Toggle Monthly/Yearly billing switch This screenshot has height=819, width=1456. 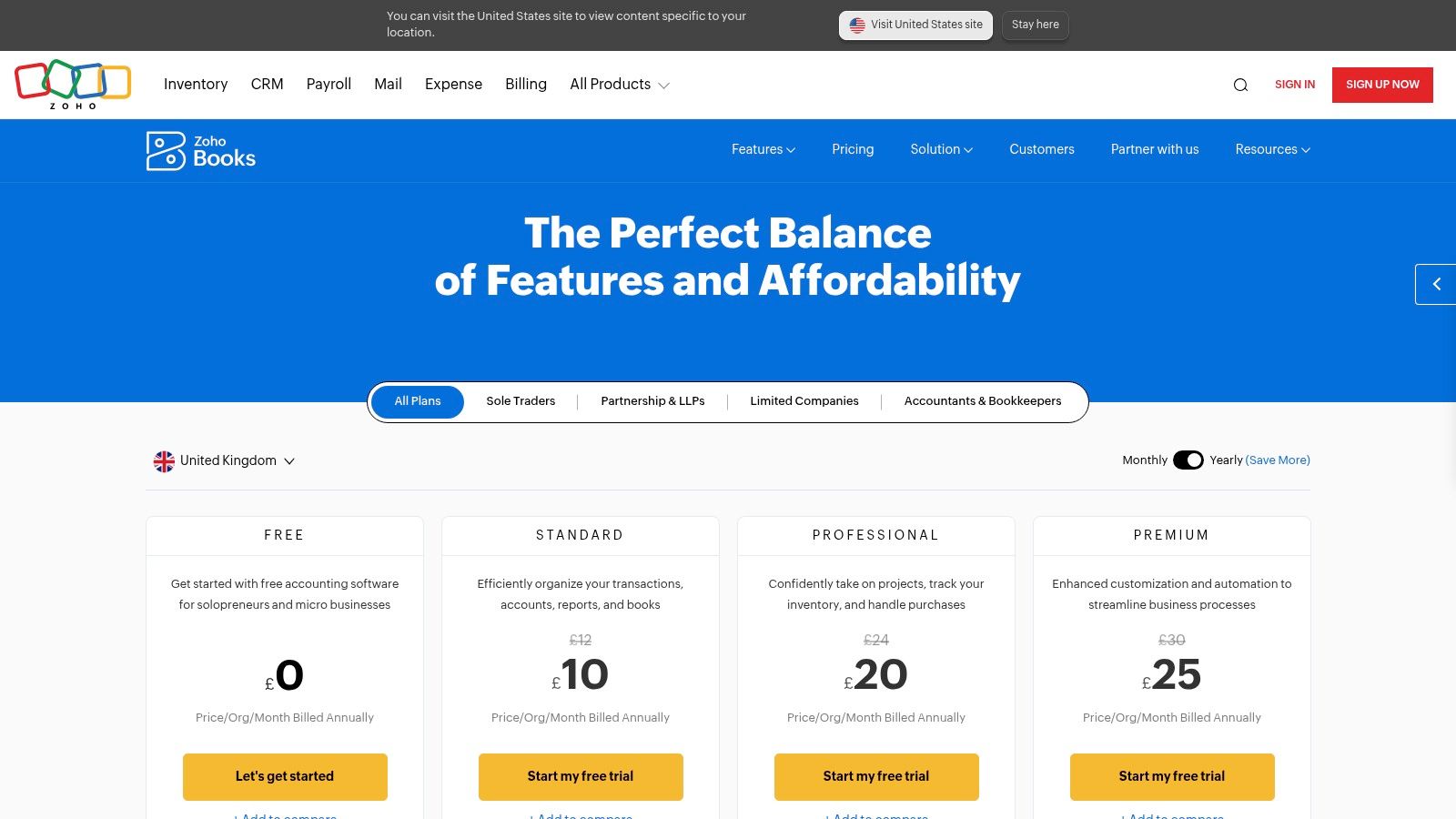pos(1188,460)
